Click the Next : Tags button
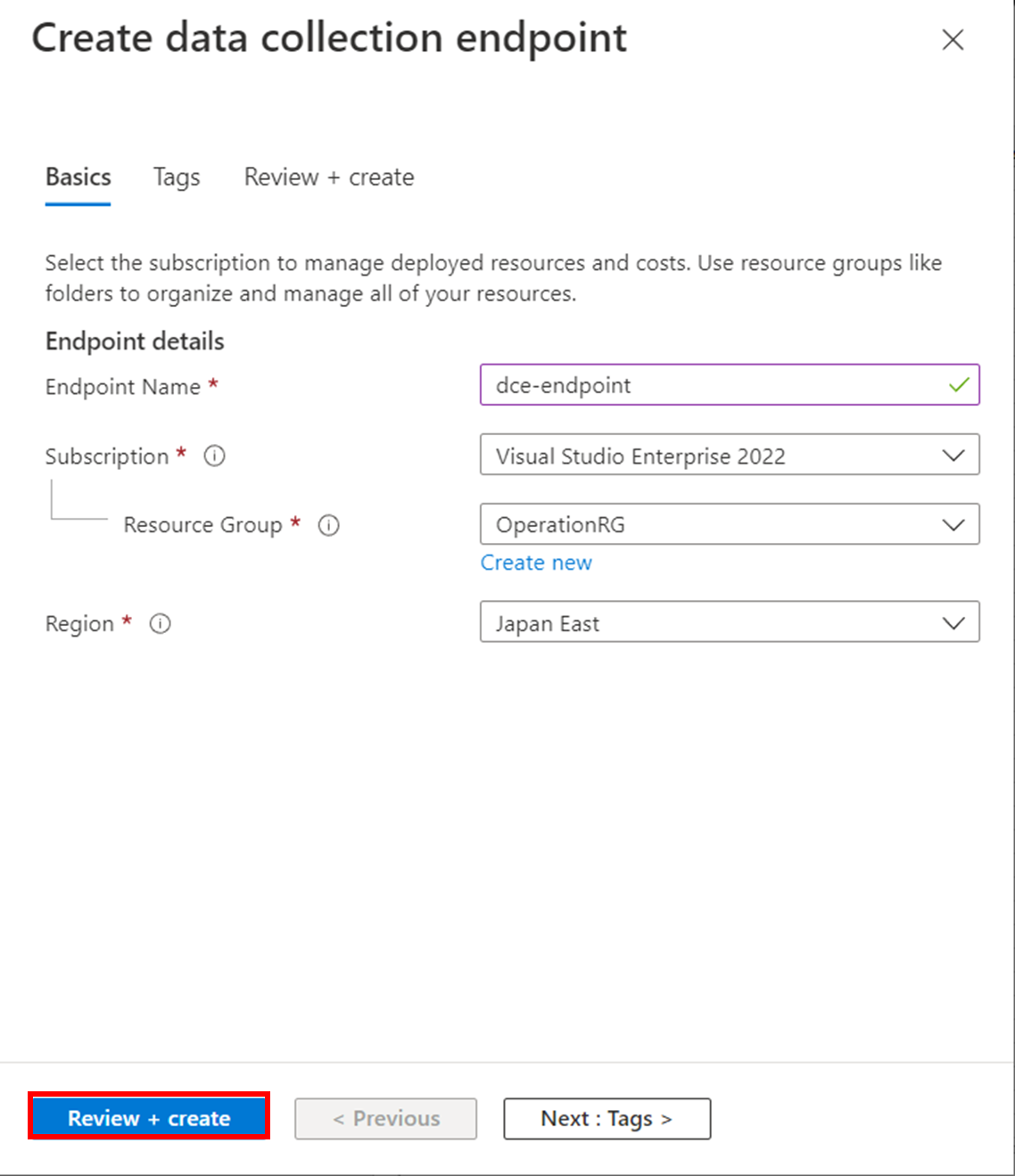This screenshot has width=1015, height=1176. click(607, 1118)
